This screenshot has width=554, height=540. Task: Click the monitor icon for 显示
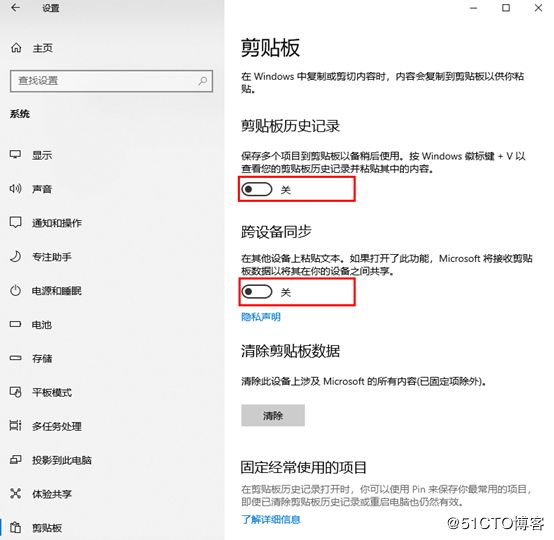pyautogui.click(x=15, y=154)
